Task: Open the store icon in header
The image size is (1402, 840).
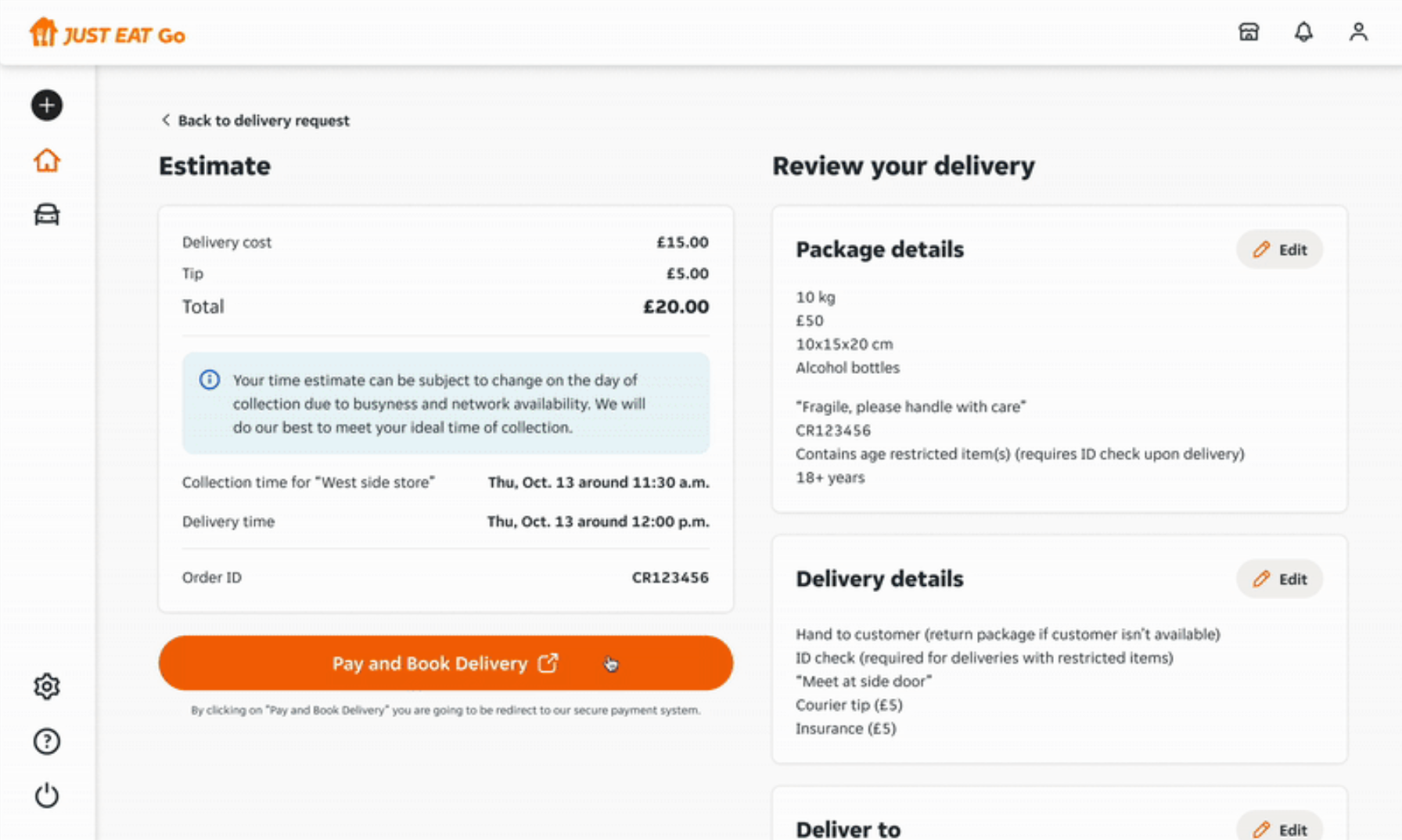Action: [x=1249, y=32]
